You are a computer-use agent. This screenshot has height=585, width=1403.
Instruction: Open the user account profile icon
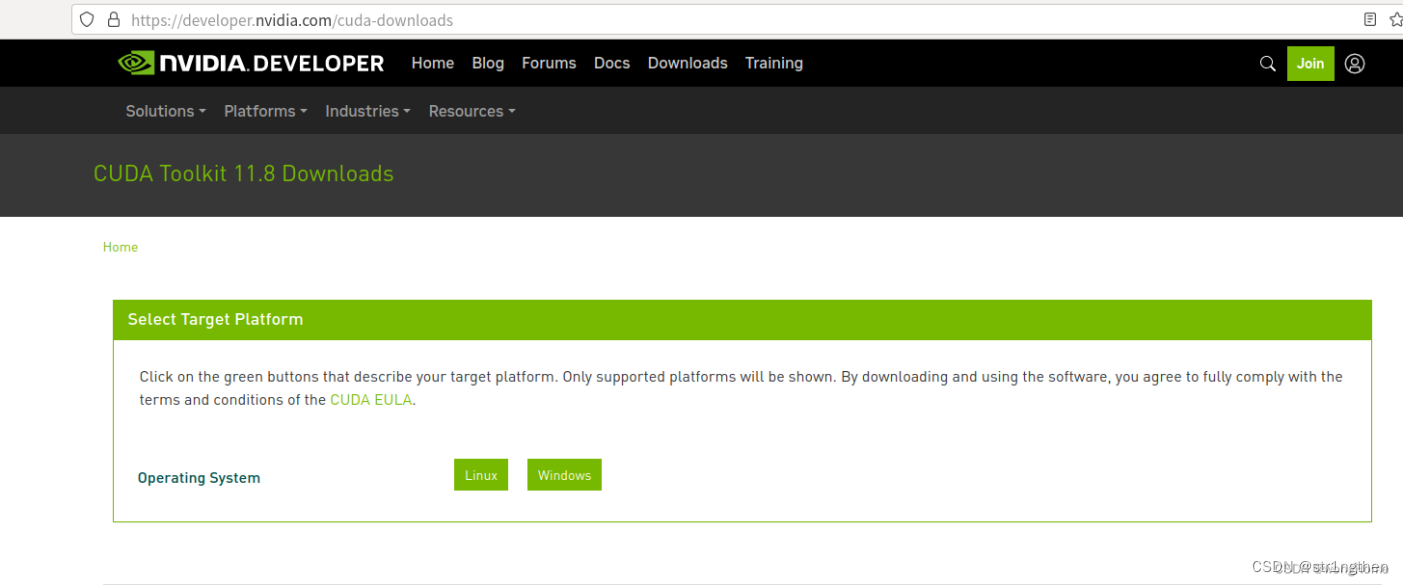pyautogui.click(x=1354, y=63)
